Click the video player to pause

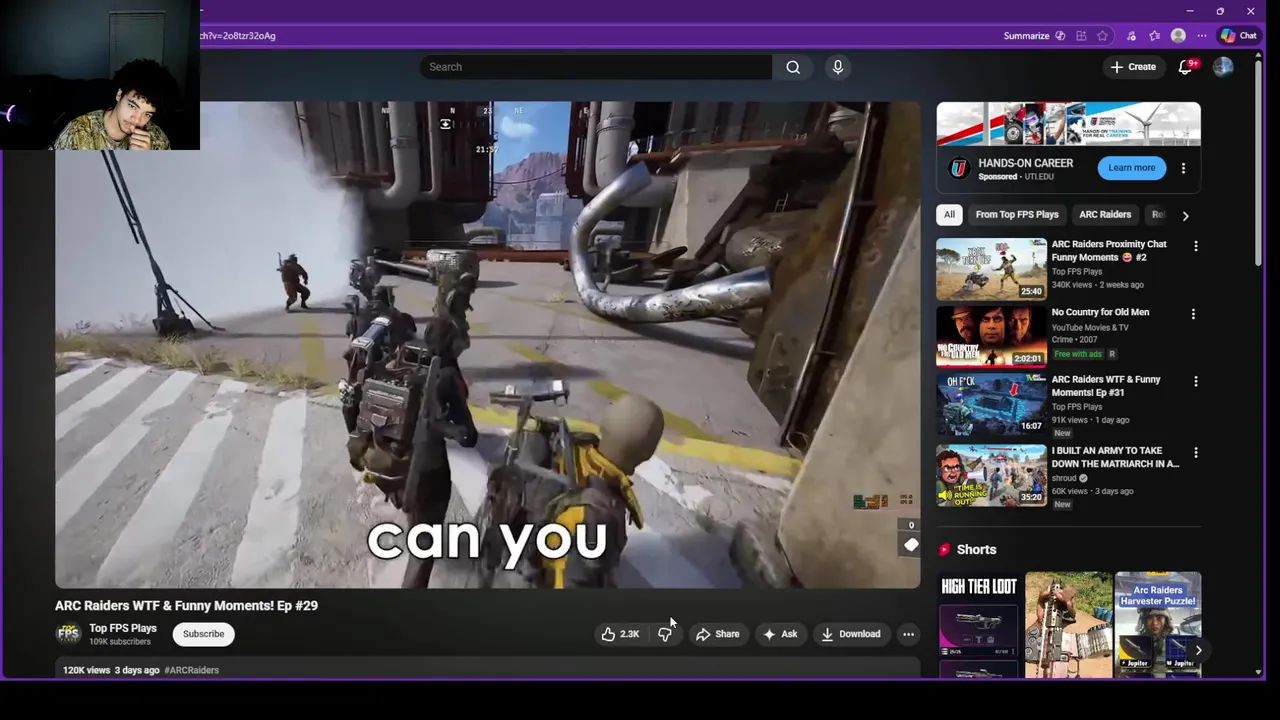point(488,345)
